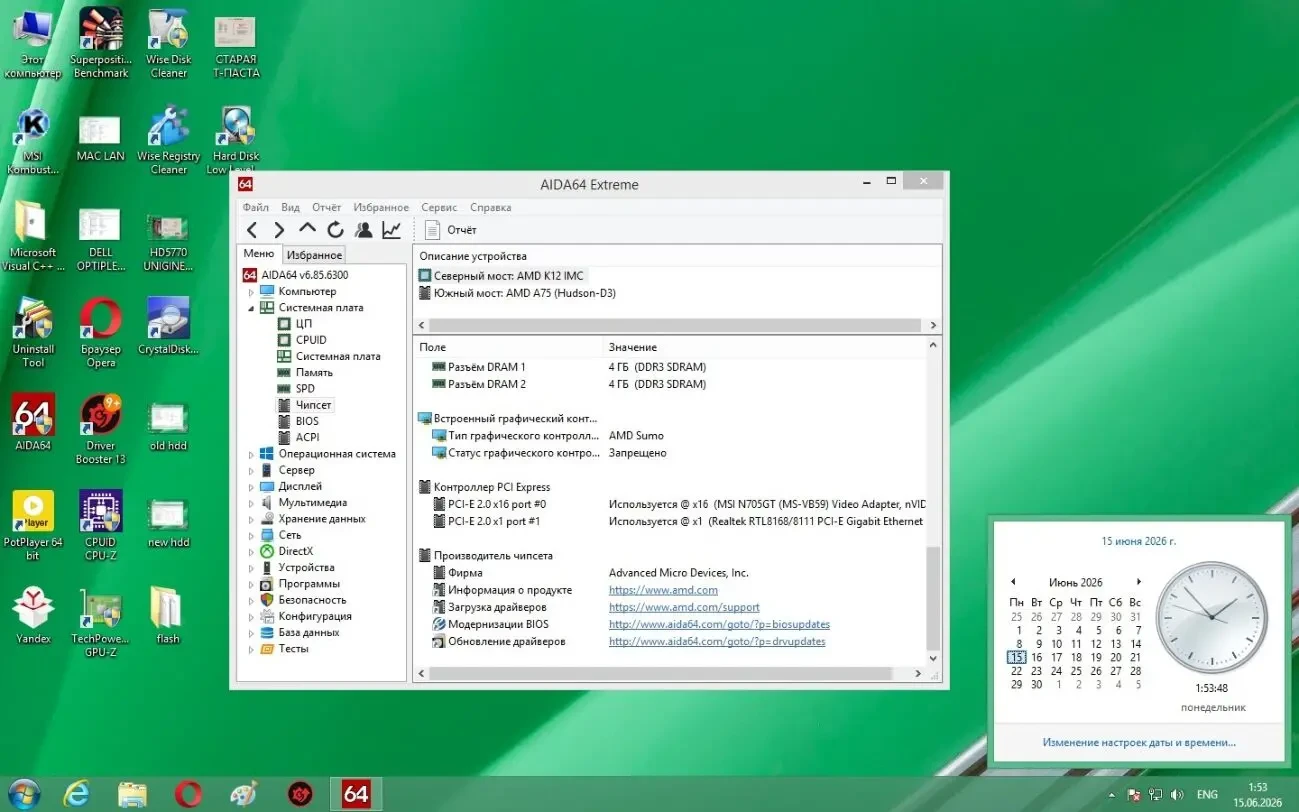Click the Безопасность shield icon
Screen dimensions: 1299x812
click(267, 600)
